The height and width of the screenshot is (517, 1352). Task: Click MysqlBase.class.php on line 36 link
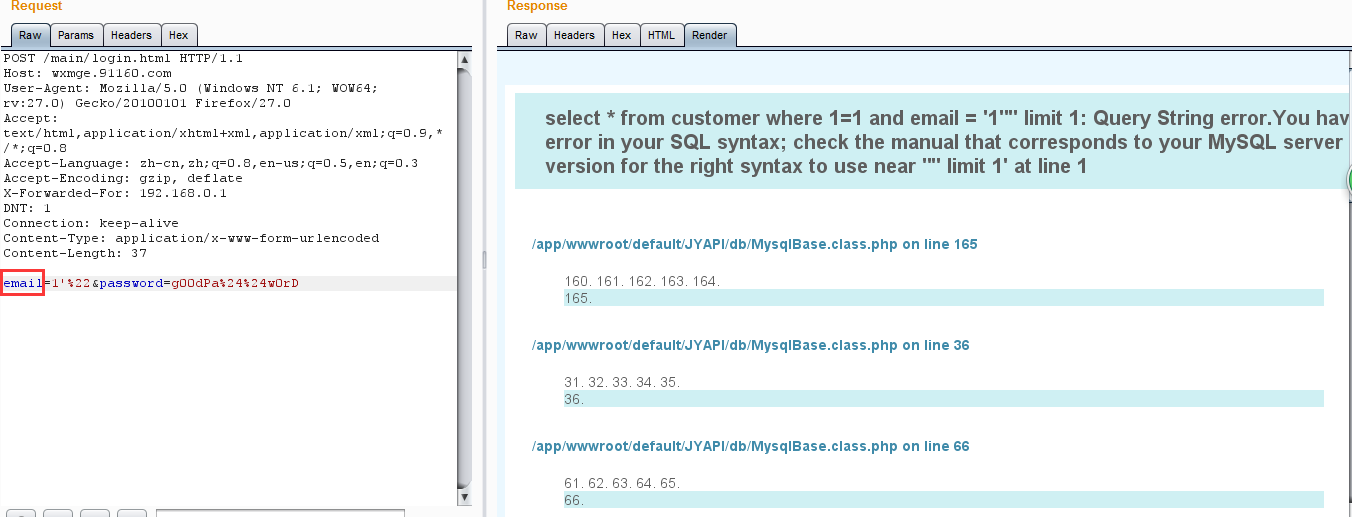(x=751, y=345)
